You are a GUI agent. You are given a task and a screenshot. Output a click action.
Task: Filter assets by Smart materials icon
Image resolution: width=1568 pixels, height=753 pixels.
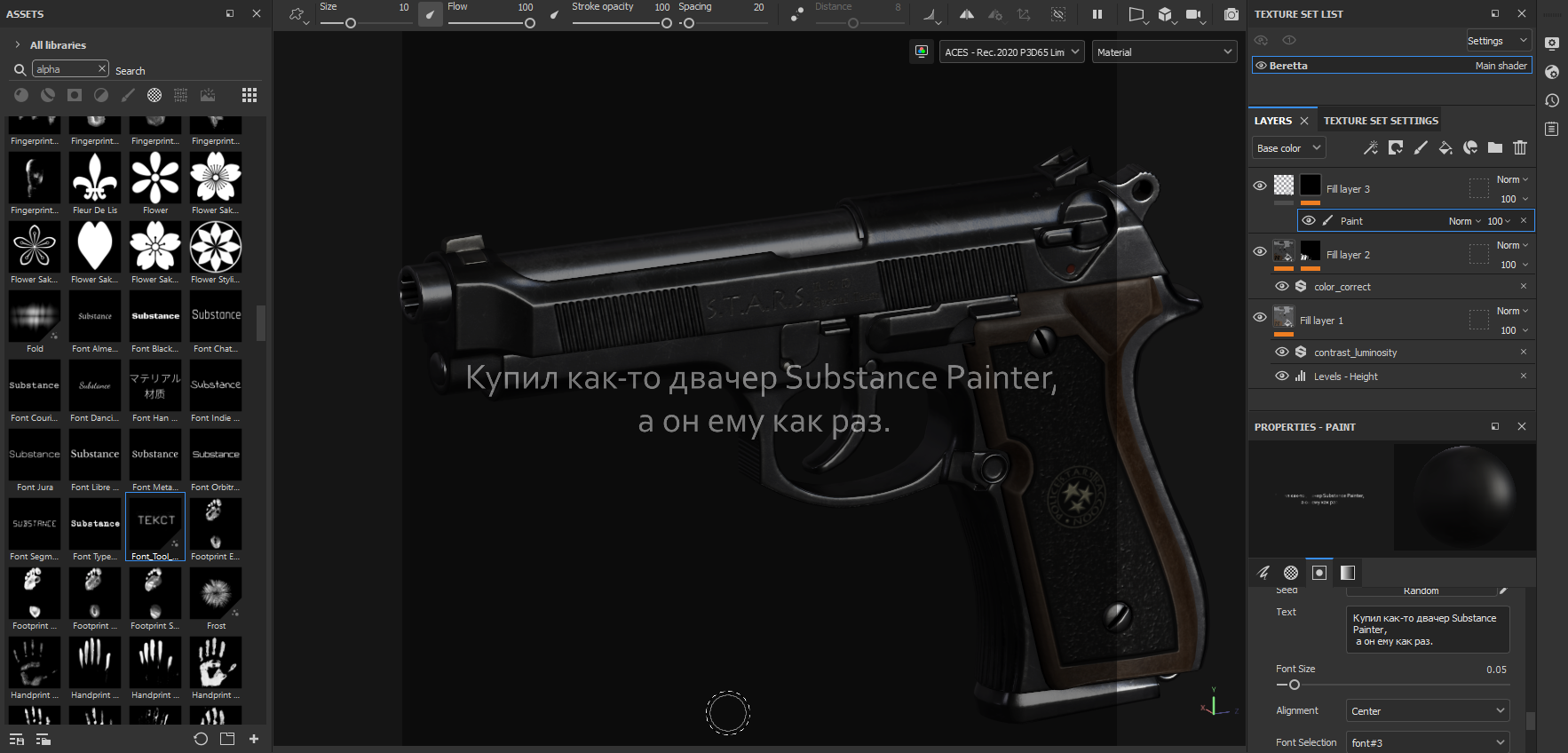[x=48, y=95]
